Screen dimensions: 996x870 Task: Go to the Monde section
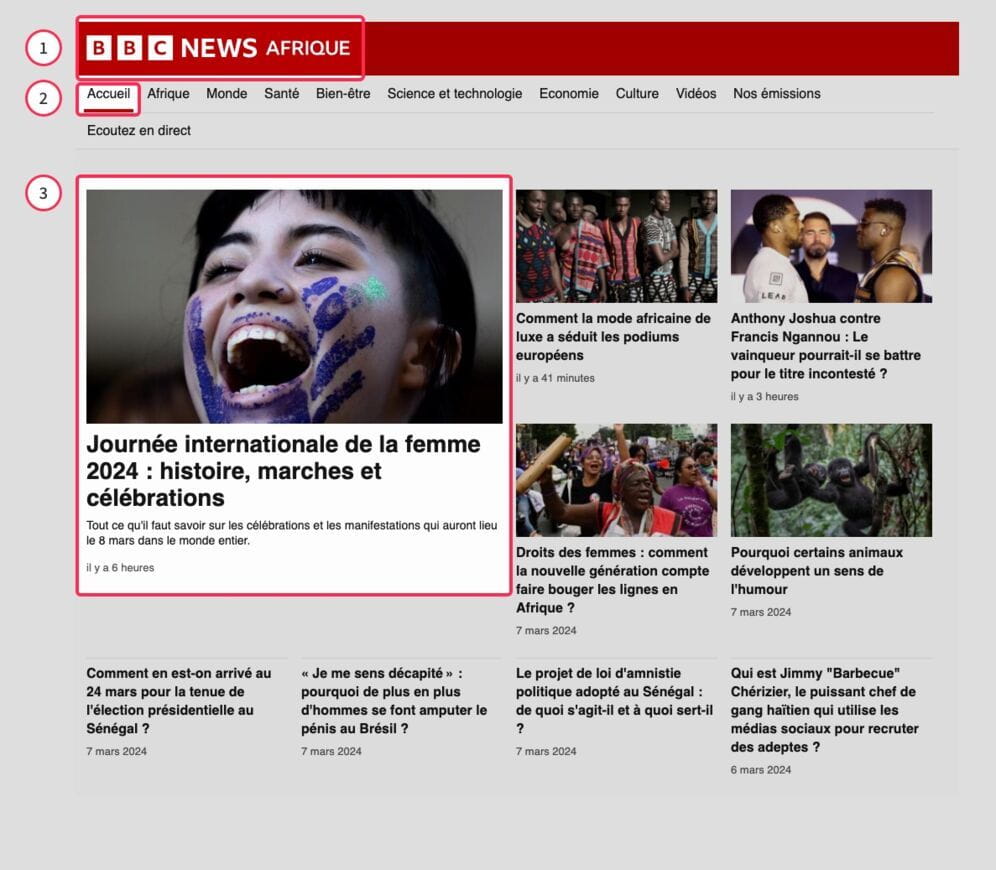(x=226, y=94)
